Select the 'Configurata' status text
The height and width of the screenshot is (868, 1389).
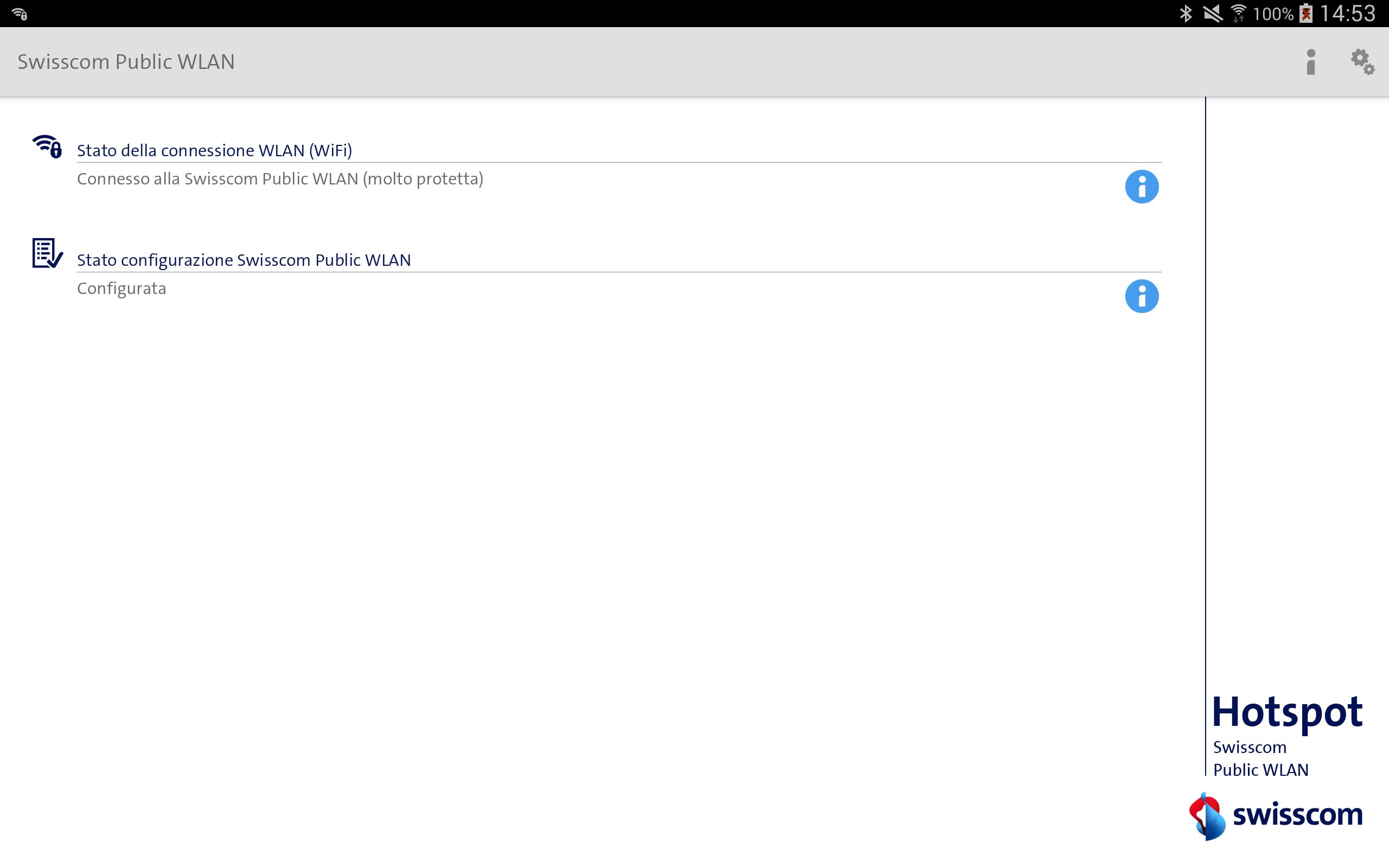pyautogui.click(x=122, y=288)
